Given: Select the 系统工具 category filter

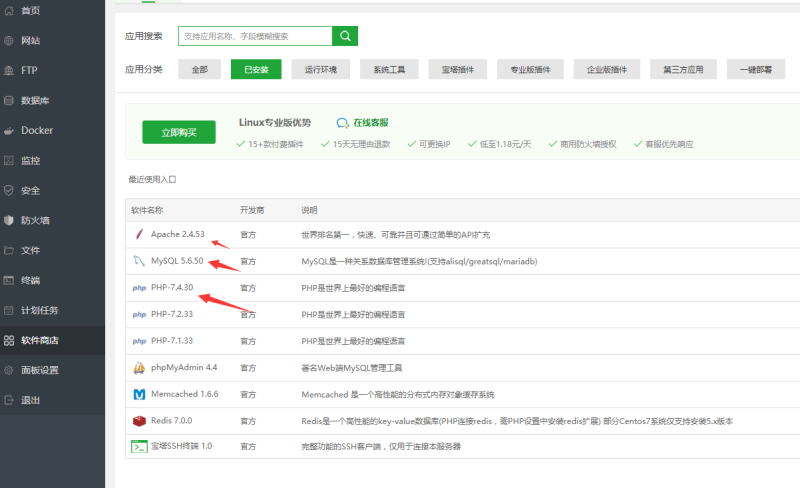Looking at the screenshot, I should pyautogui.click(x=389, y=69).
